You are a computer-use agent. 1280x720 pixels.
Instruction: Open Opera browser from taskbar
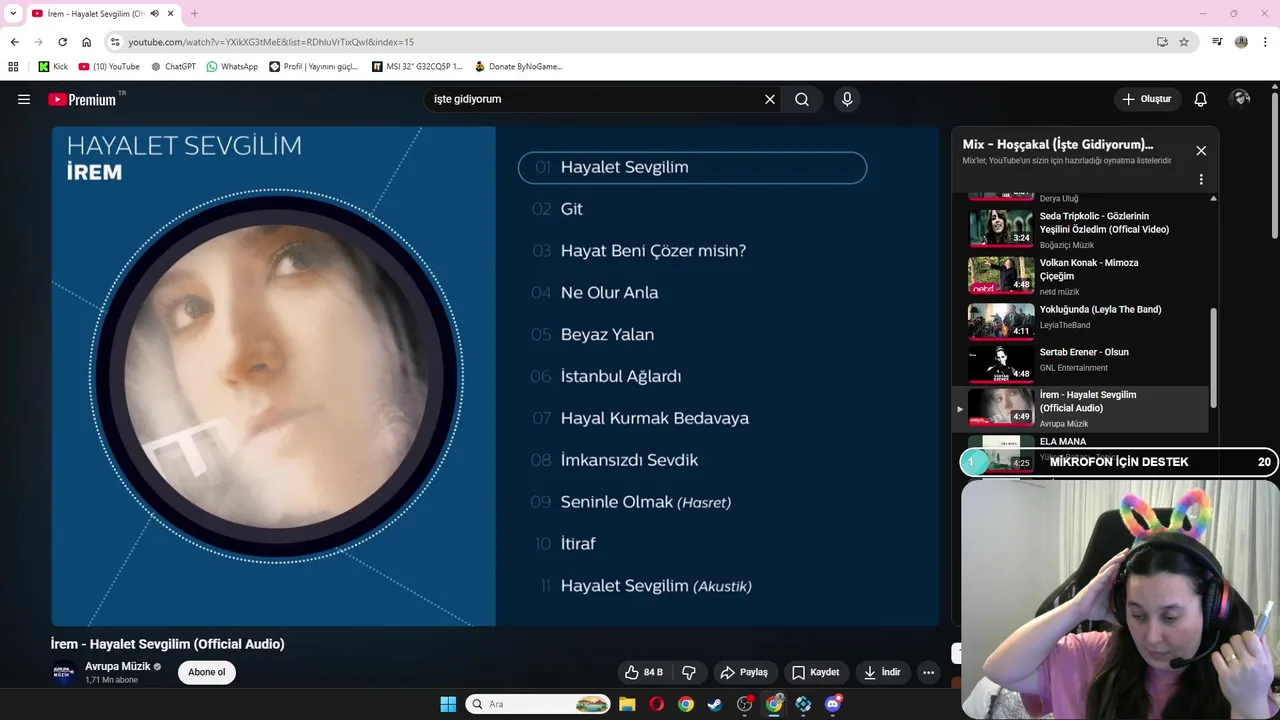656,704
